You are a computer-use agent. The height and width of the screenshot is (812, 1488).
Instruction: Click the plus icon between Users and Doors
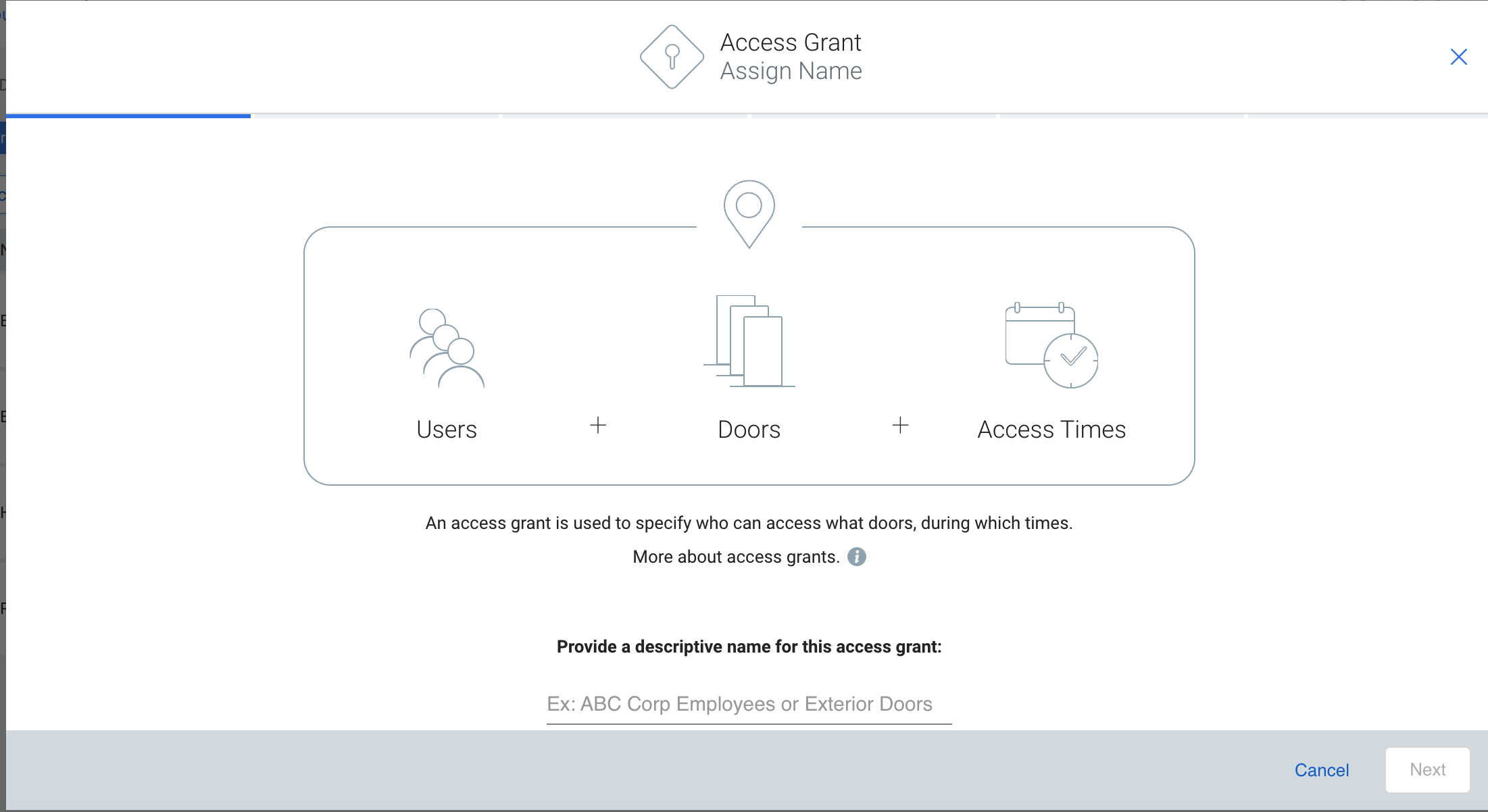point(597,426)
